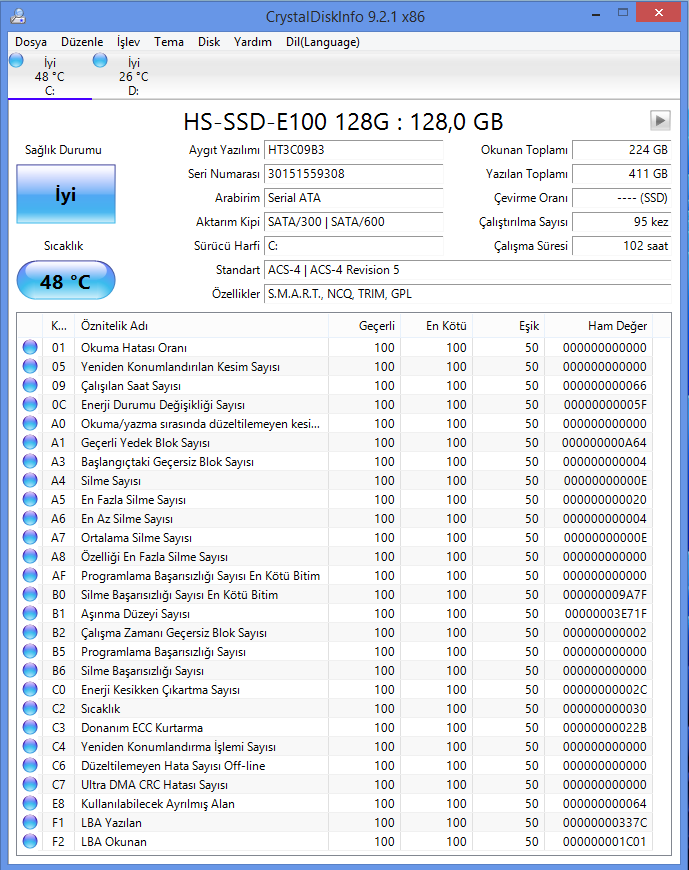Click the next disk arrow button
The height and width of the screenshot is (870, 689).
660,120
